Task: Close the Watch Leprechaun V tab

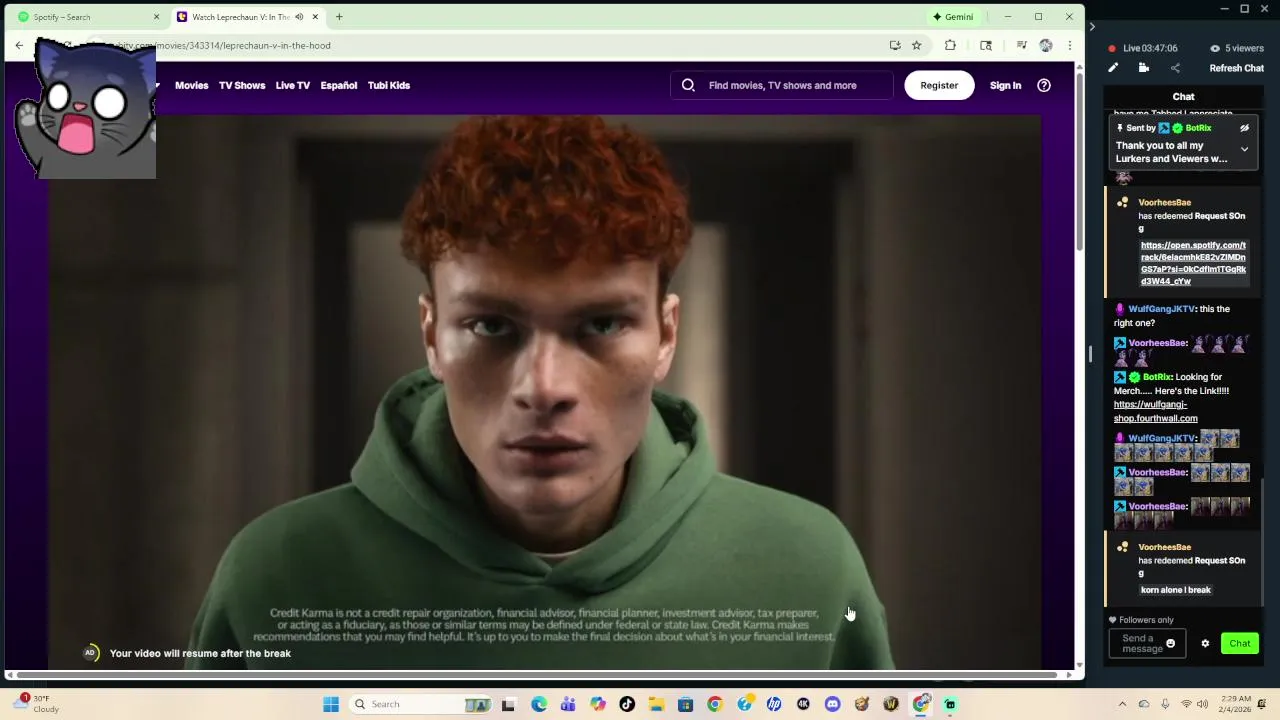Action: tap(316, 17)
